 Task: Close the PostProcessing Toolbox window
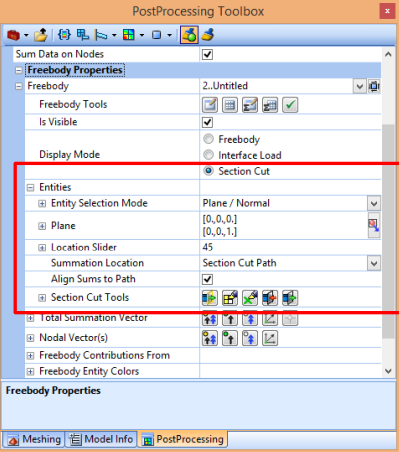(x=387, y=11)
